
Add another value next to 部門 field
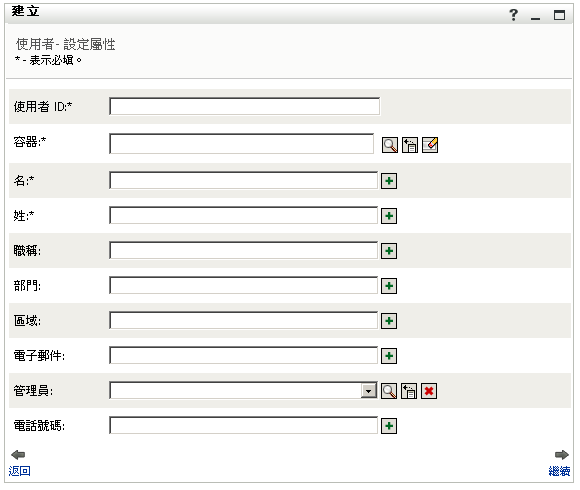(x=389, y=286)
